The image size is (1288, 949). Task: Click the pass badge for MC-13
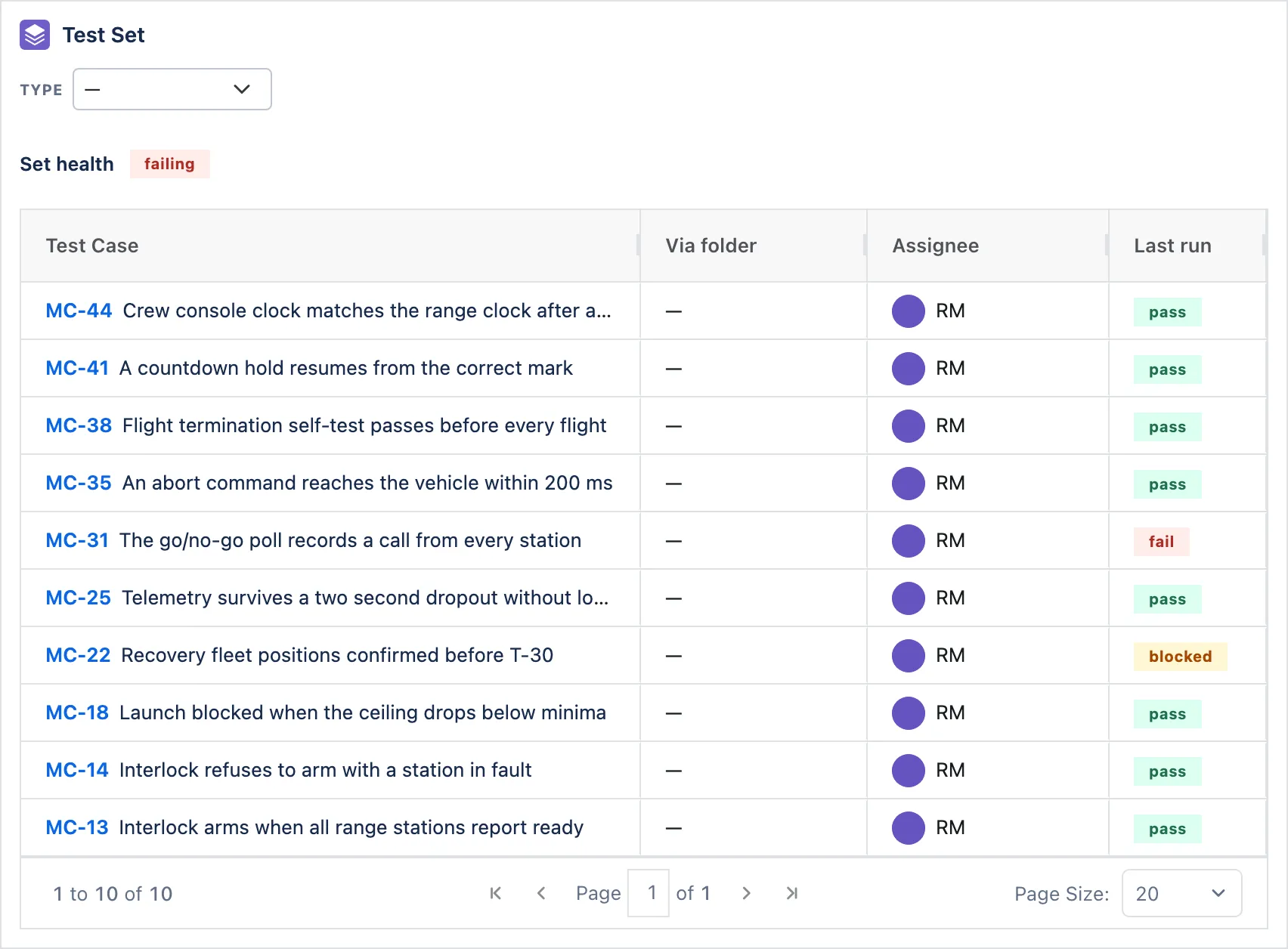1167,828
